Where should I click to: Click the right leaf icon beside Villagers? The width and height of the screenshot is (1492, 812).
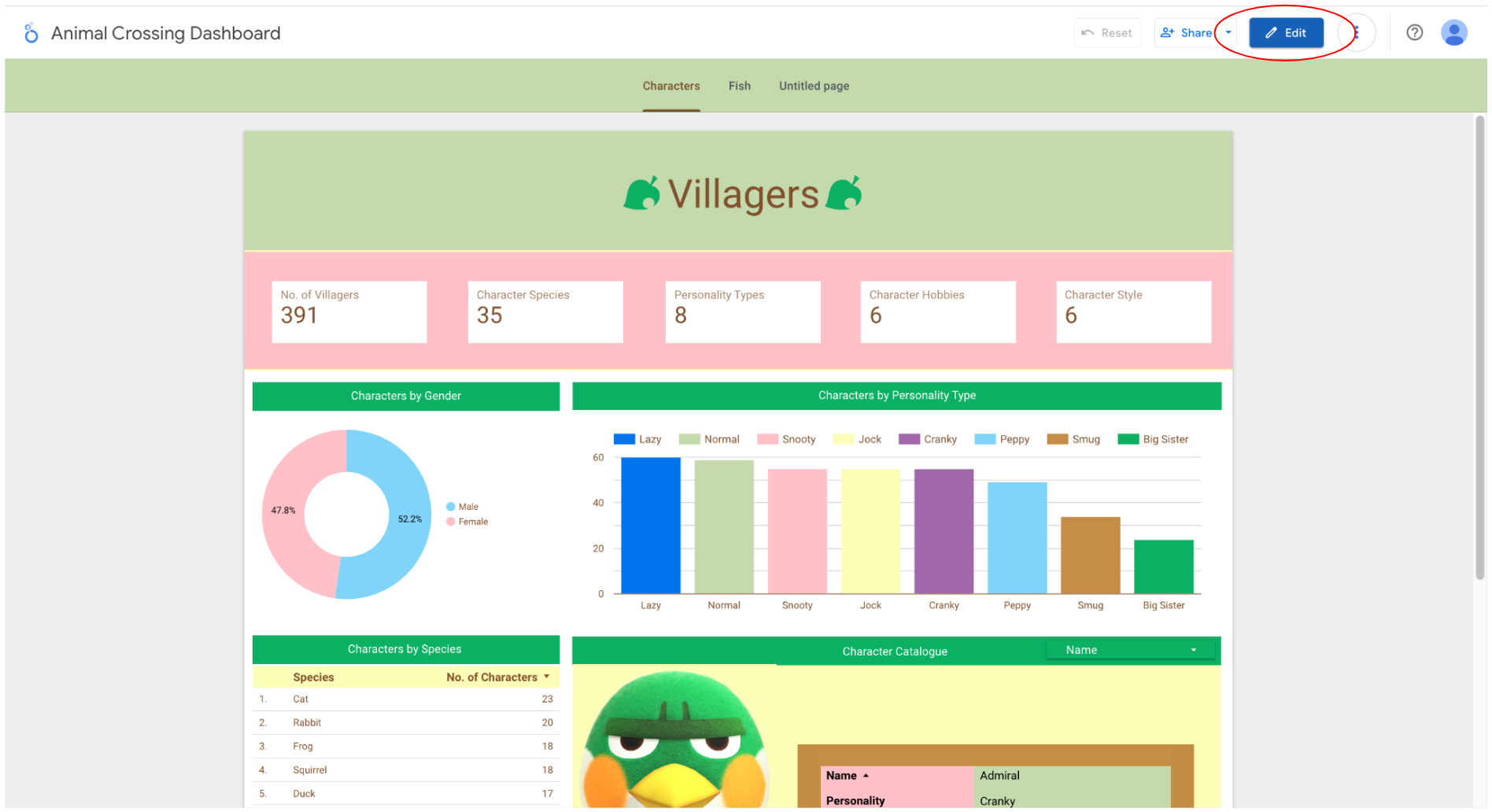(845, 194)
